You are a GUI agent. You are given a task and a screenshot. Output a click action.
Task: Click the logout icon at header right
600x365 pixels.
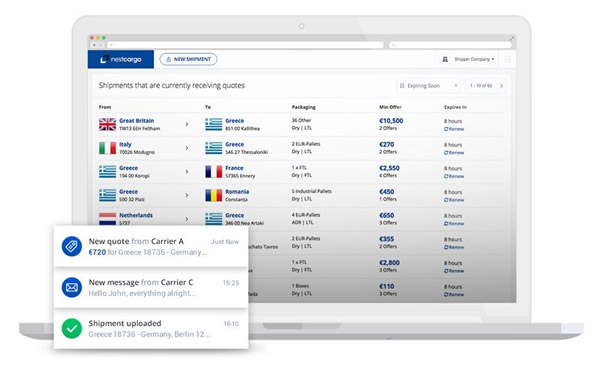point(508,59)
